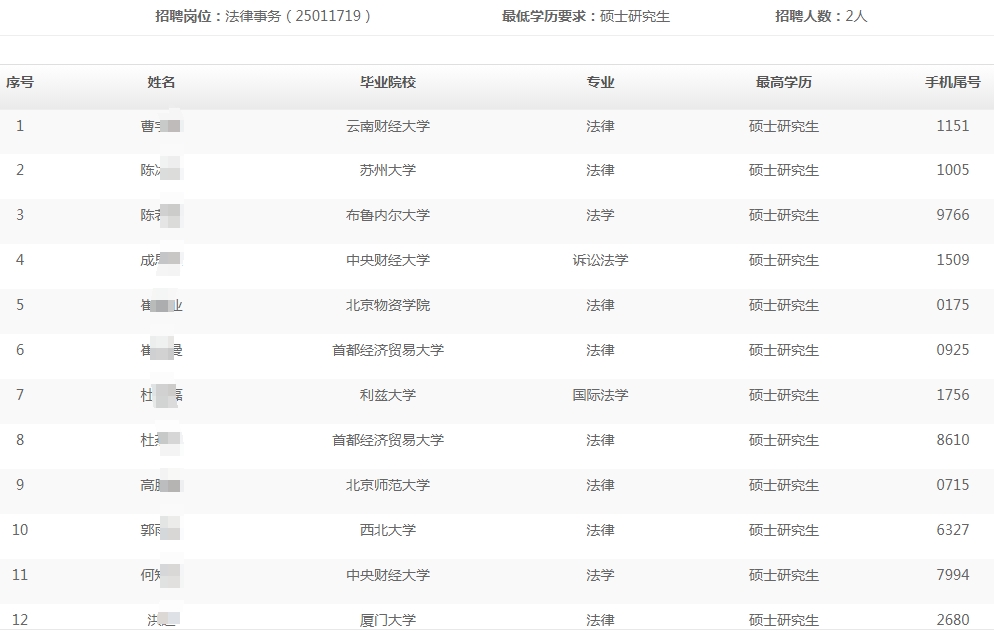This screenshot has width=994, height=631.
Task: Click the 专业 column header
Action: click(600, 83)
